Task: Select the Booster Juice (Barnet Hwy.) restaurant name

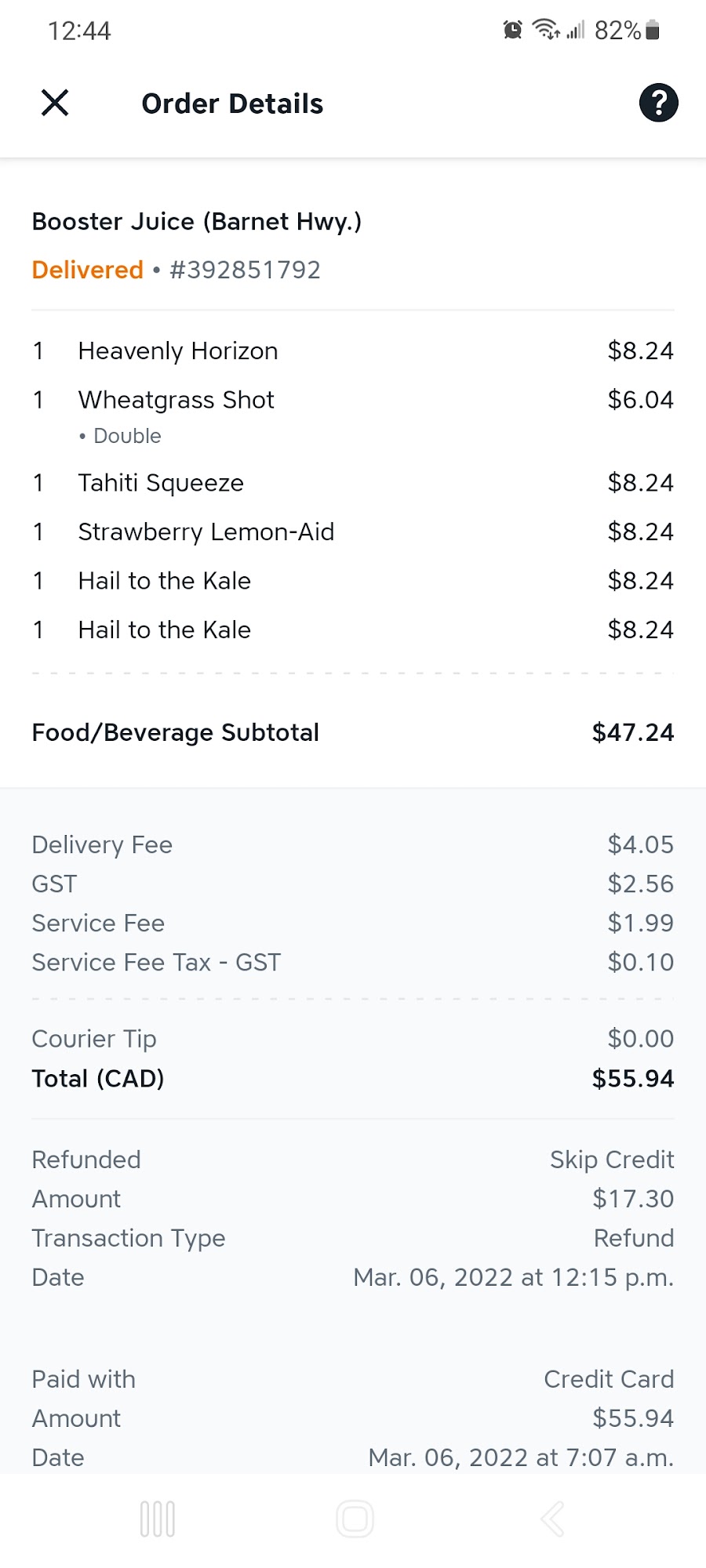Action: [197, 222]
